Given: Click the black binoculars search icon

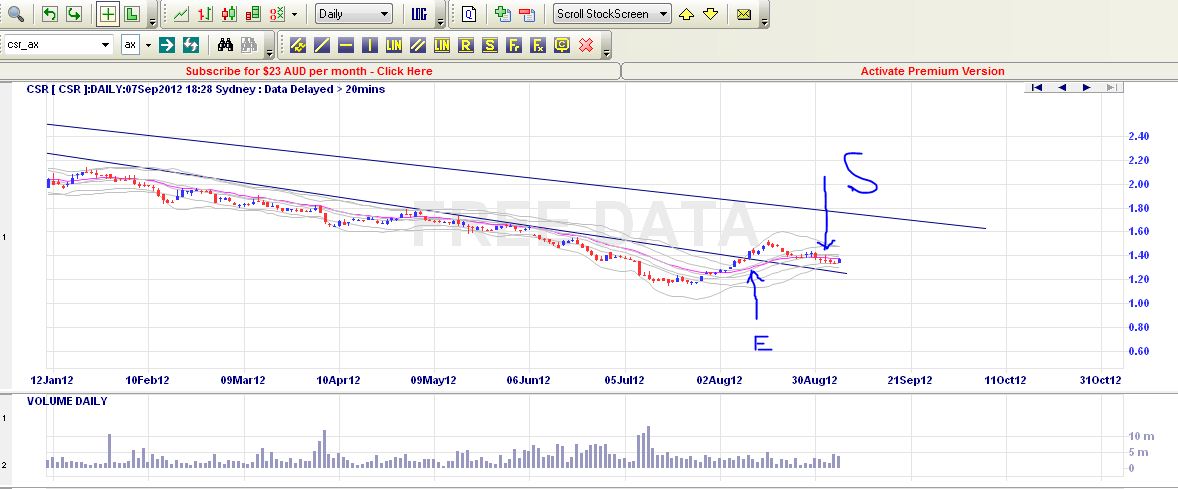Looking at the screenshot, I should pyautogui.click(x=225, y=45).
